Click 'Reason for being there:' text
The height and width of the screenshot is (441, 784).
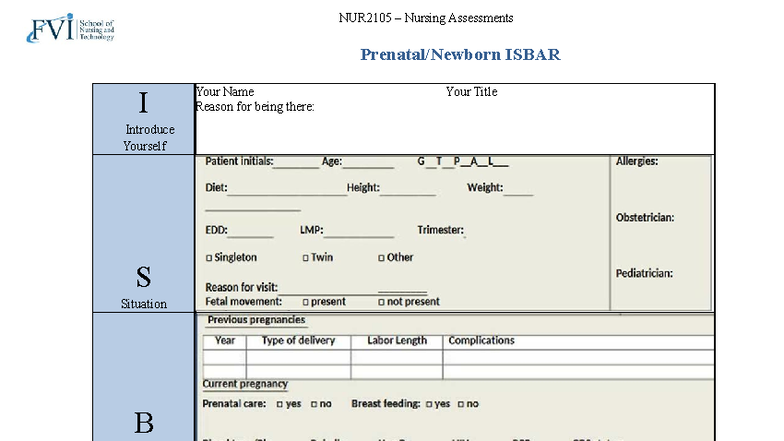(x=255, y=107)
